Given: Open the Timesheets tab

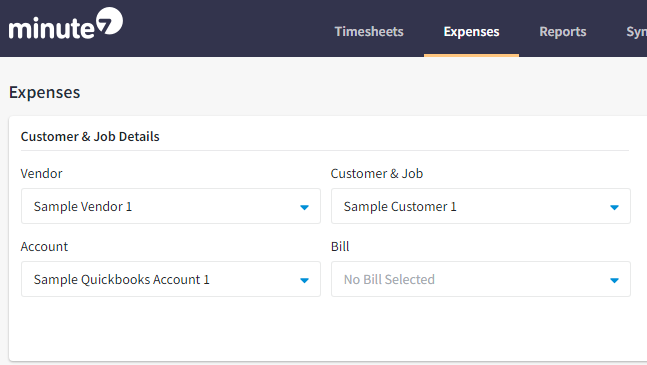Looking at the screenshot, I should tap(369, 32).
